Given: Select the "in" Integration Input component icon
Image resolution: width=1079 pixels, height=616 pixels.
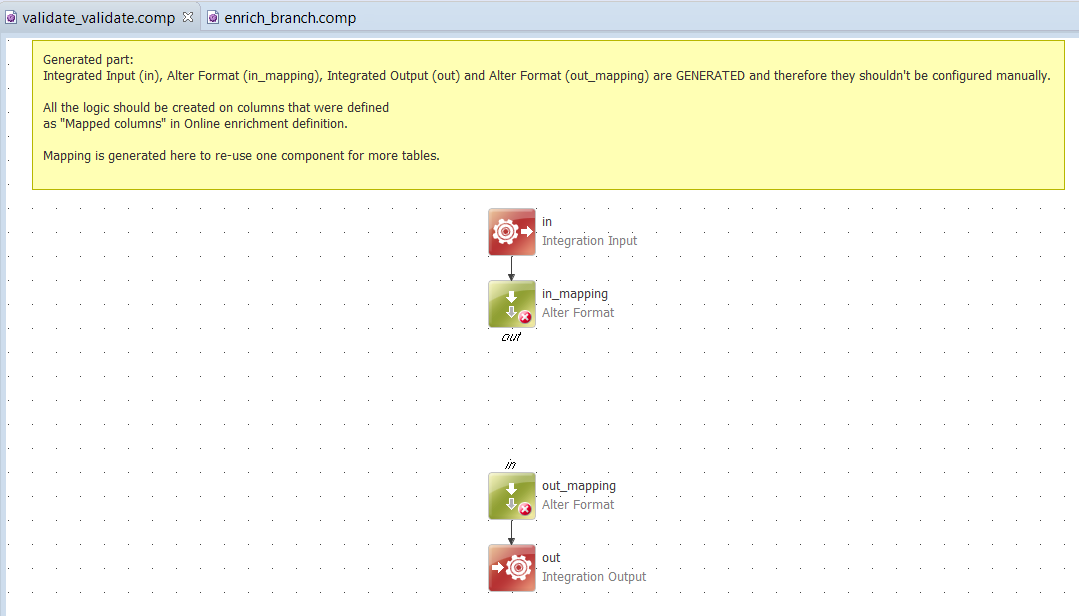Looking at the screenshot, I should [511, 231].
